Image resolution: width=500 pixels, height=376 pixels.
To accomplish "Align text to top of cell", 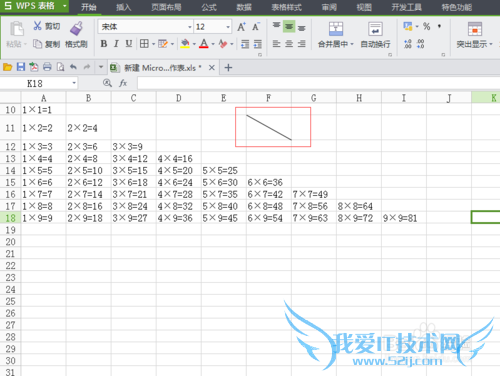I will tap(276, 26).
